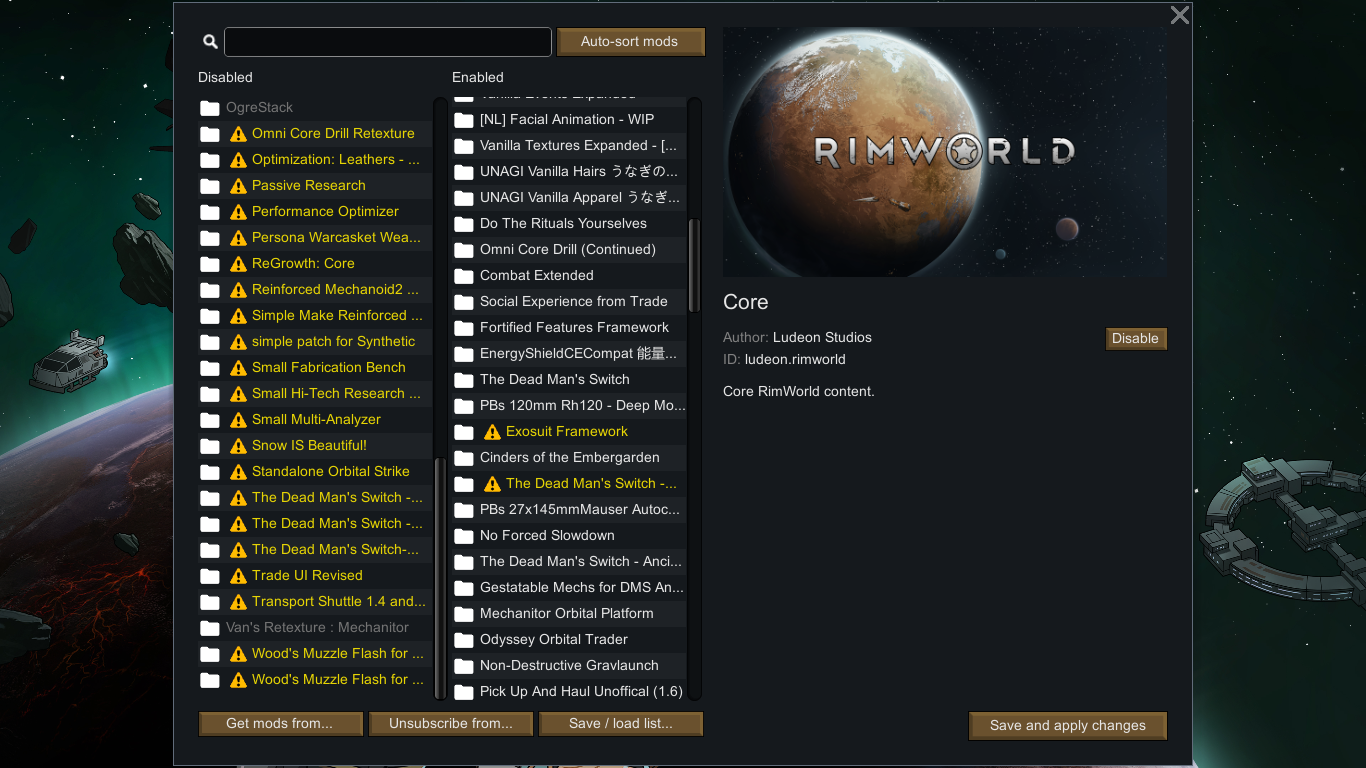Select EnergyShieldCECompat mod
Viewport: 1366px width, 768px height.
(569, 354)
